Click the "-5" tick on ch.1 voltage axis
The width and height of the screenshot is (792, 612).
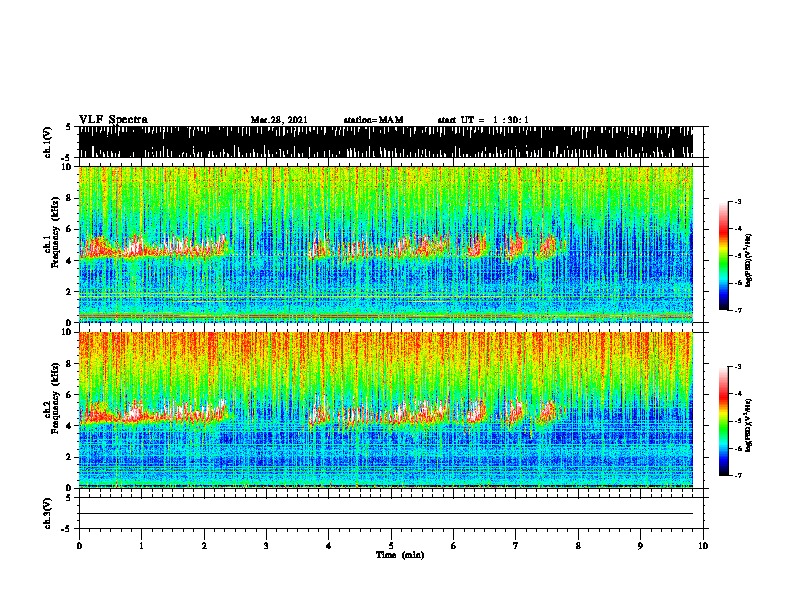coord(67,158)
